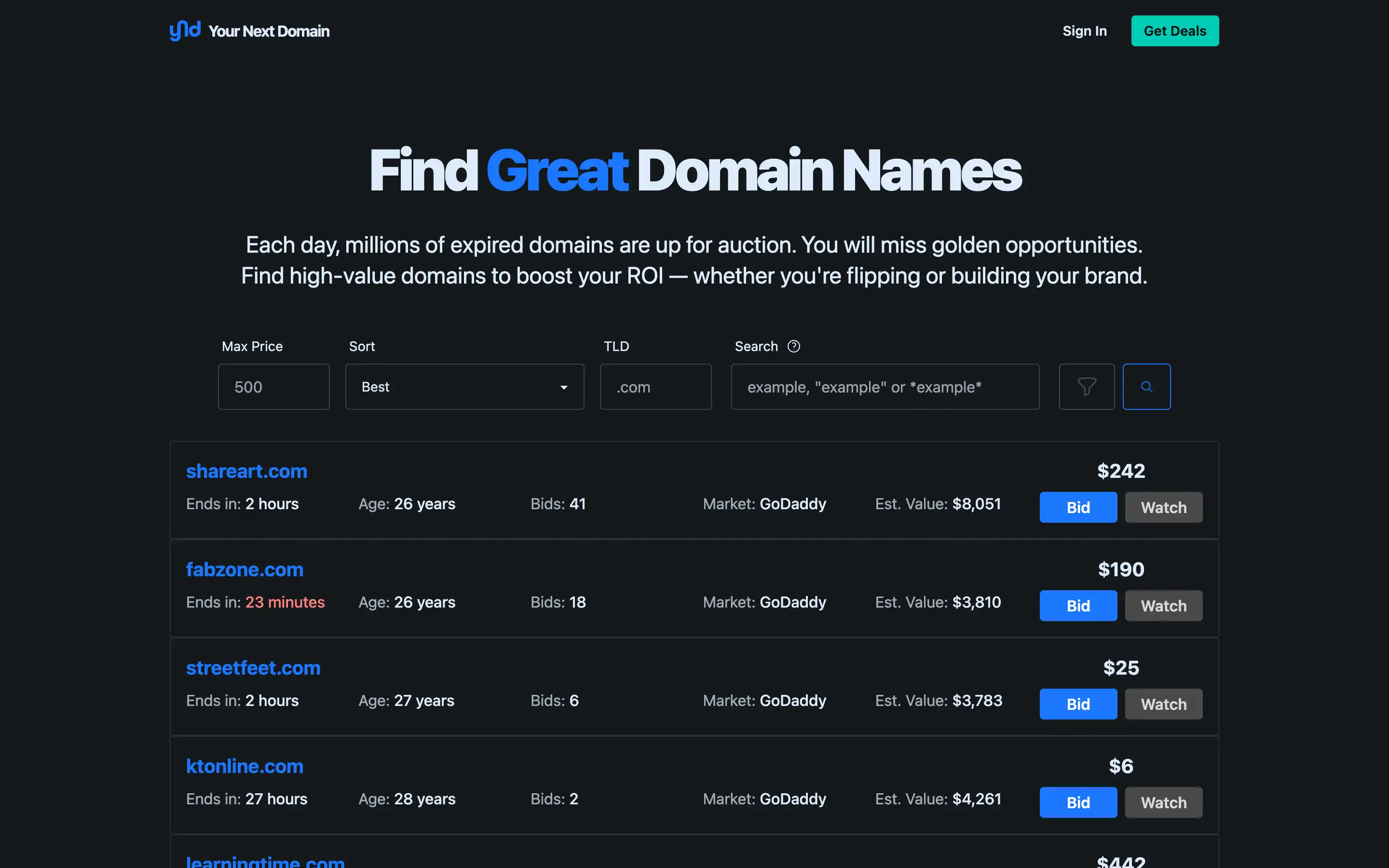This screenshot has width=1389, height=868.
Task: Click Est. Value $3,810 text
Action: coord(938,602)
